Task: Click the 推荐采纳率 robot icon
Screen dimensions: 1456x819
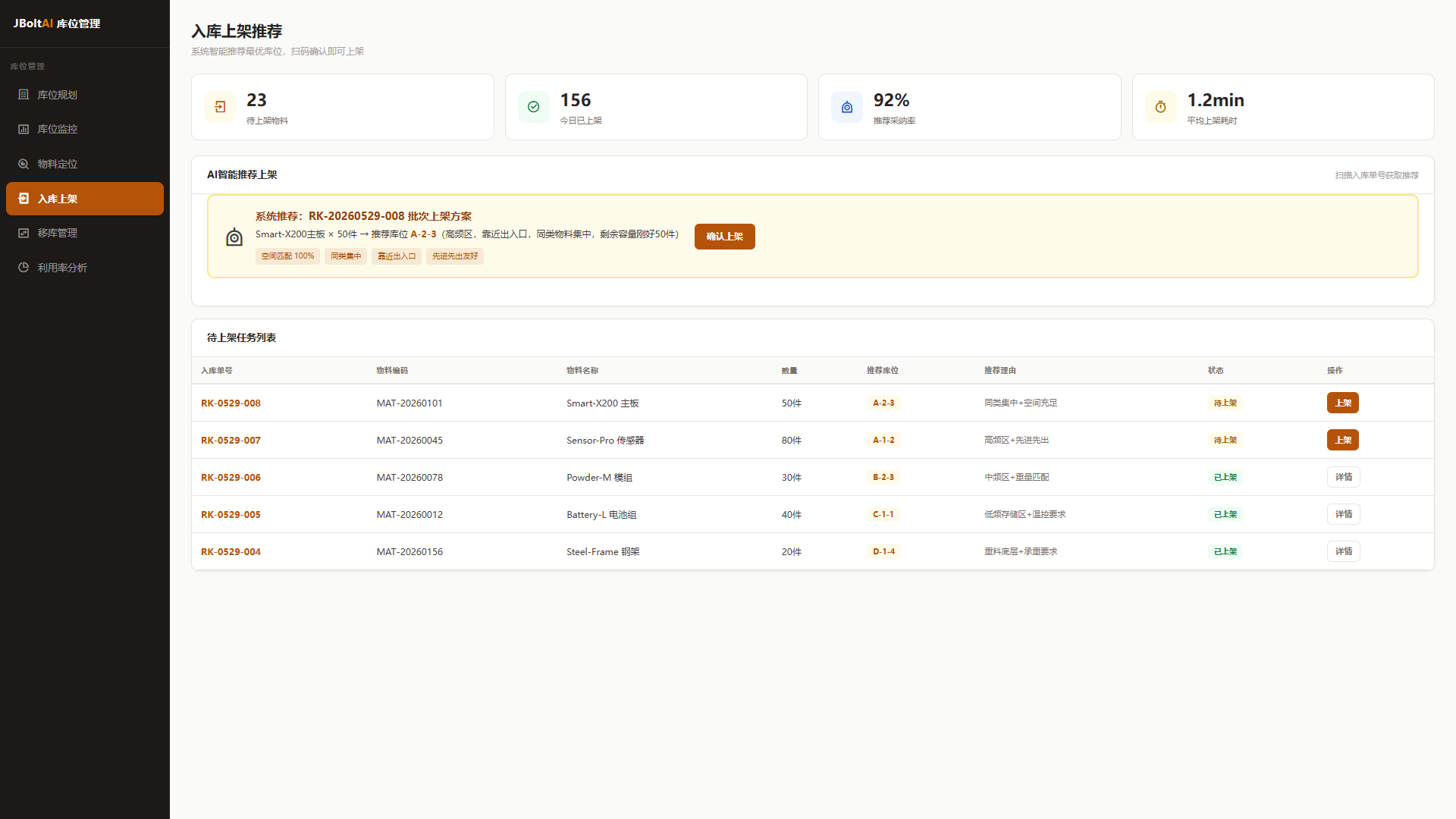Action: click(x=847, y=107)
